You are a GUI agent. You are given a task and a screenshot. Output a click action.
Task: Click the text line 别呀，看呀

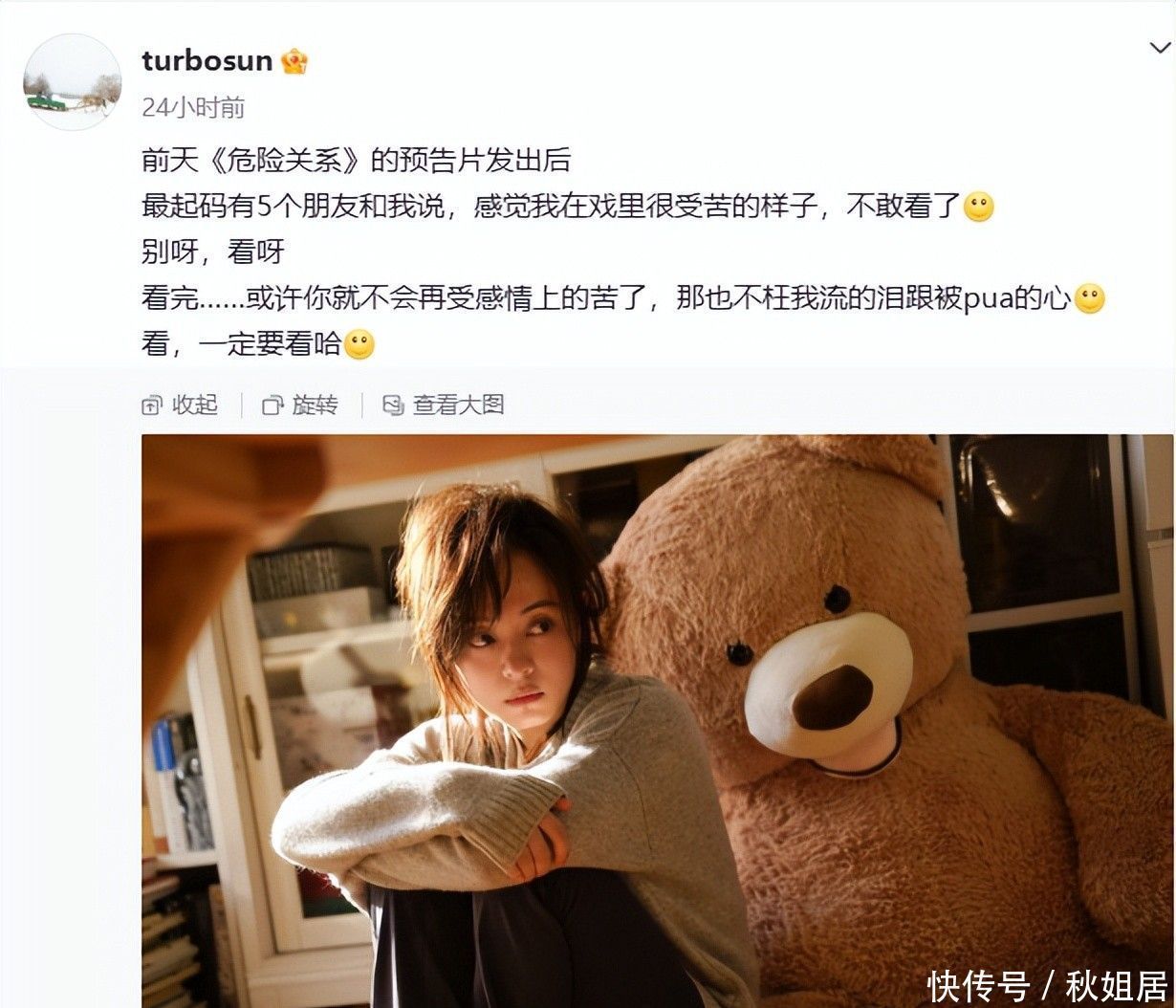(x=213, y=252)
